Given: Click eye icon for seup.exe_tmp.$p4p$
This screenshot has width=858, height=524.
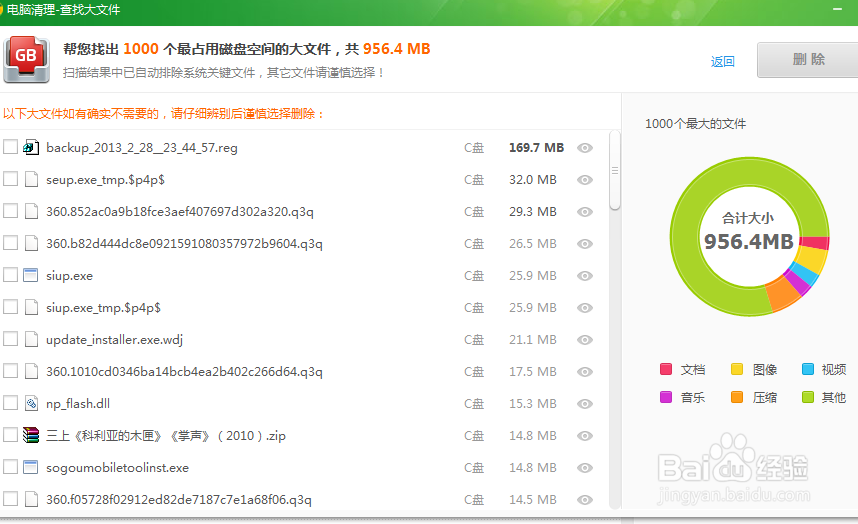Looking at the screenshot, I should click(585, 180).
